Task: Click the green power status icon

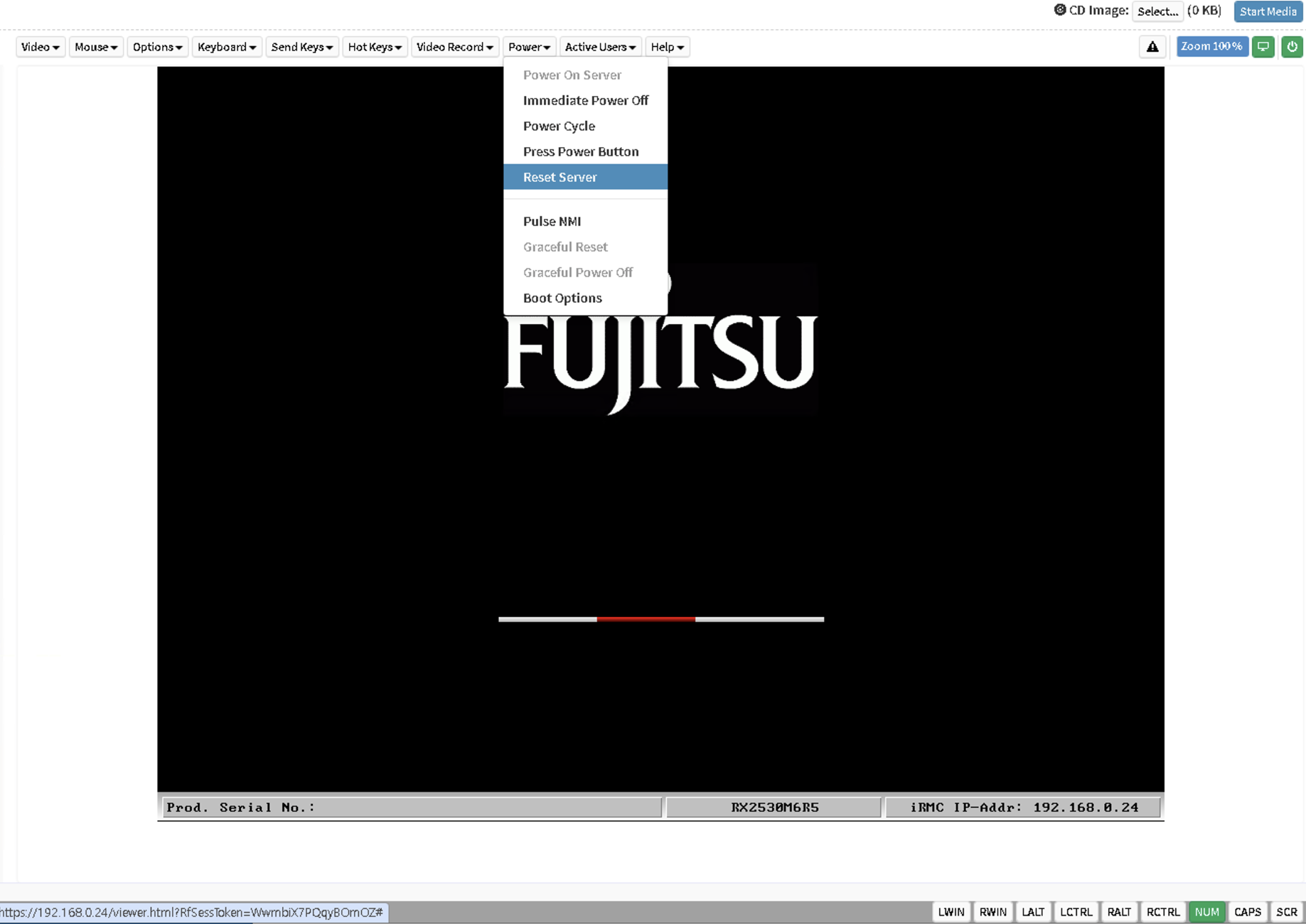Action: (x=1292, y=47)
